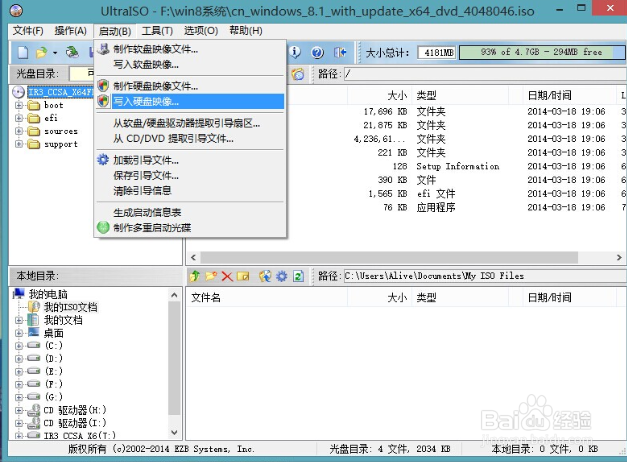This screenshot has height=462, width=627.
Task: Click the Add files to image icon
Action: [x=265, y=276]
